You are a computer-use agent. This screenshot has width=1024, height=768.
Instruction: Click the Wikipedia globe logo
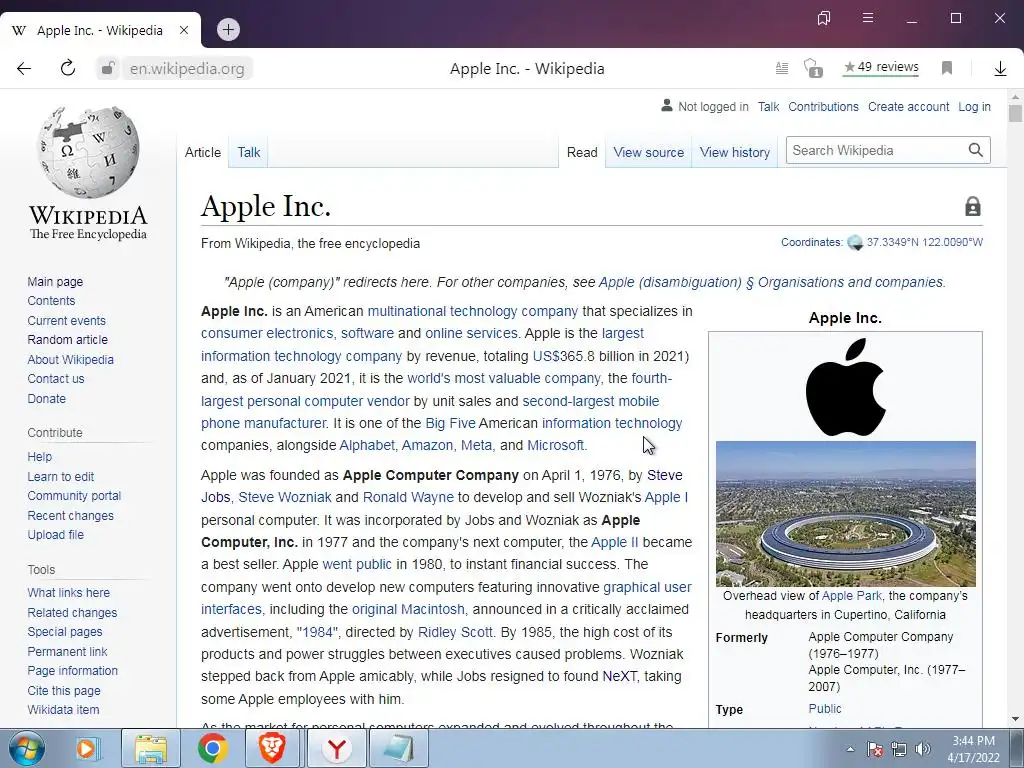88,152
